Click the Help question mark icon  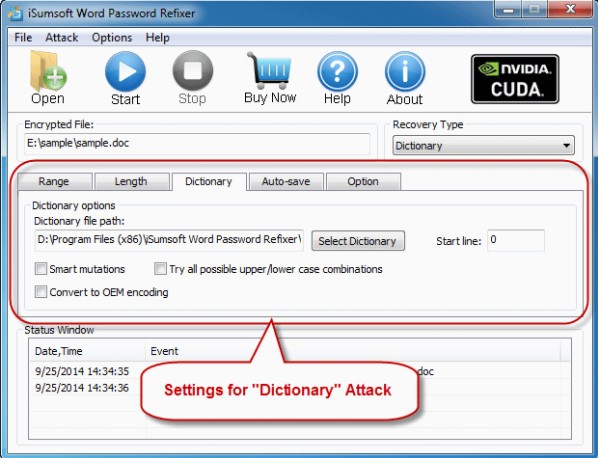(337, 71)
